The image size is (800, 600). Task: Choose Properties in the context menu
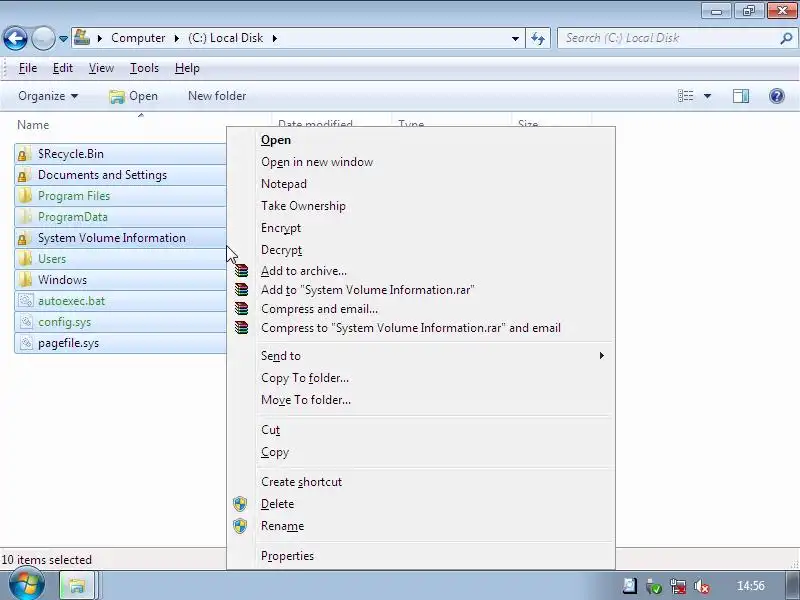pos(421,556)
